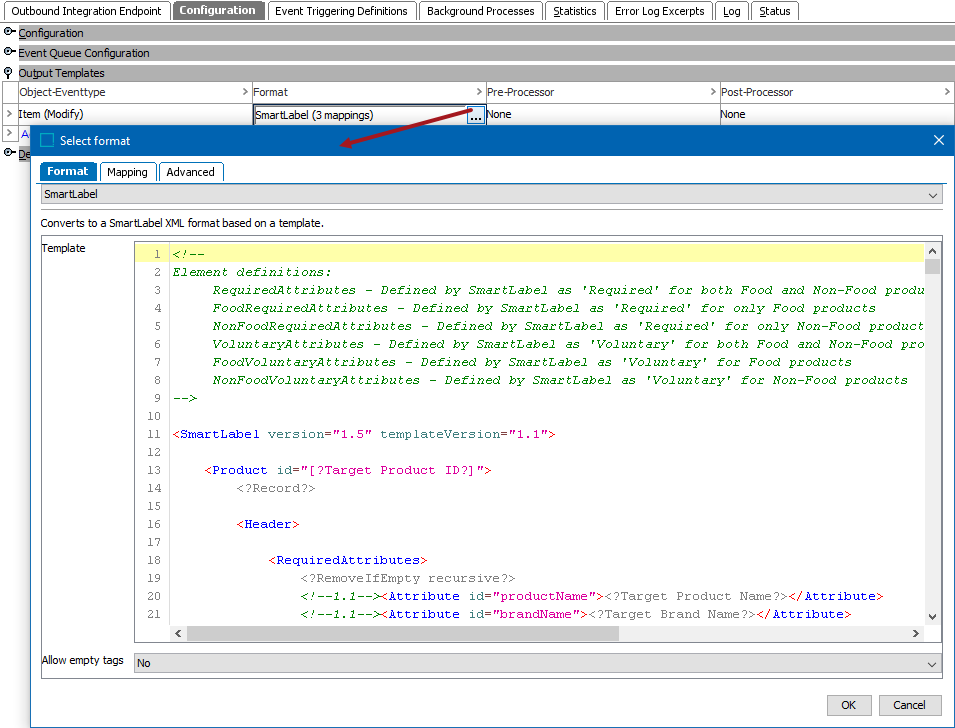Expand the Item (Modify) row arrow
Screen dimensions: 955x728
click(x=9, y=115)
